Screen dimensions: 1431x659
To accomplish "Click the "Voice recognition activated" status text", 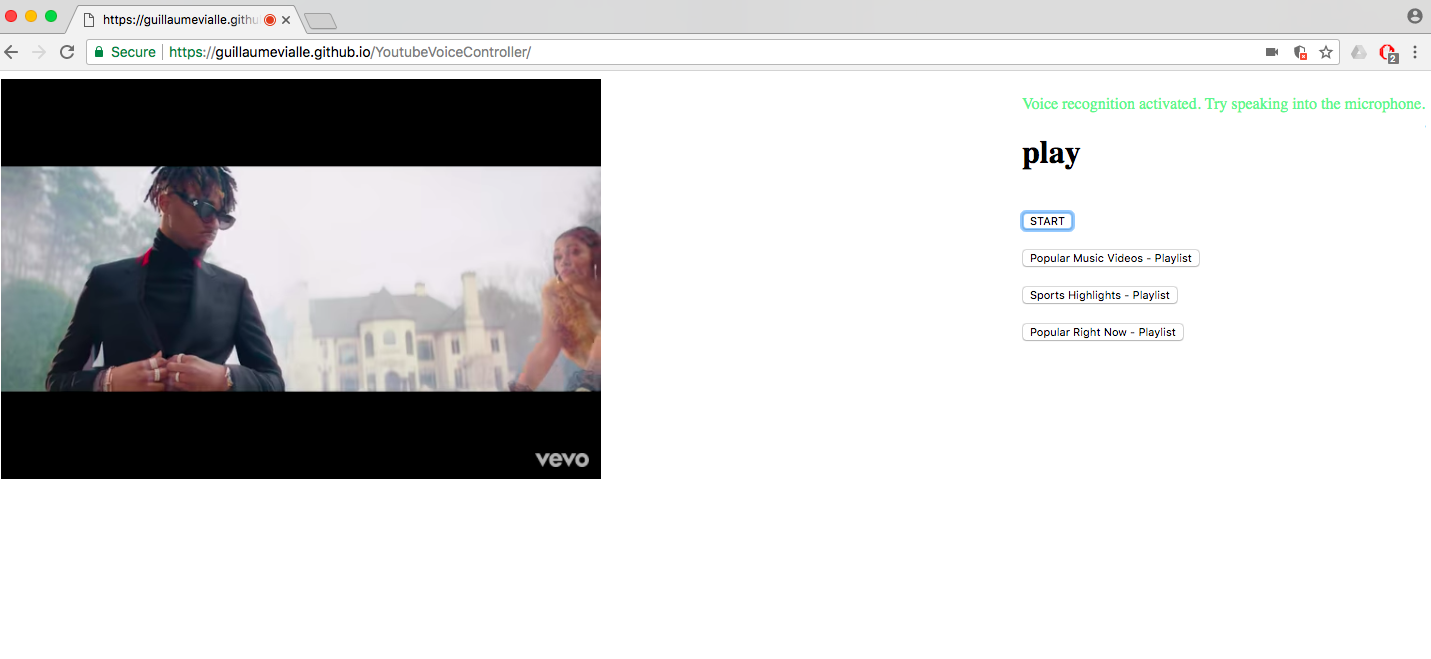I will pyautogui.click(x=1223, y=104).
